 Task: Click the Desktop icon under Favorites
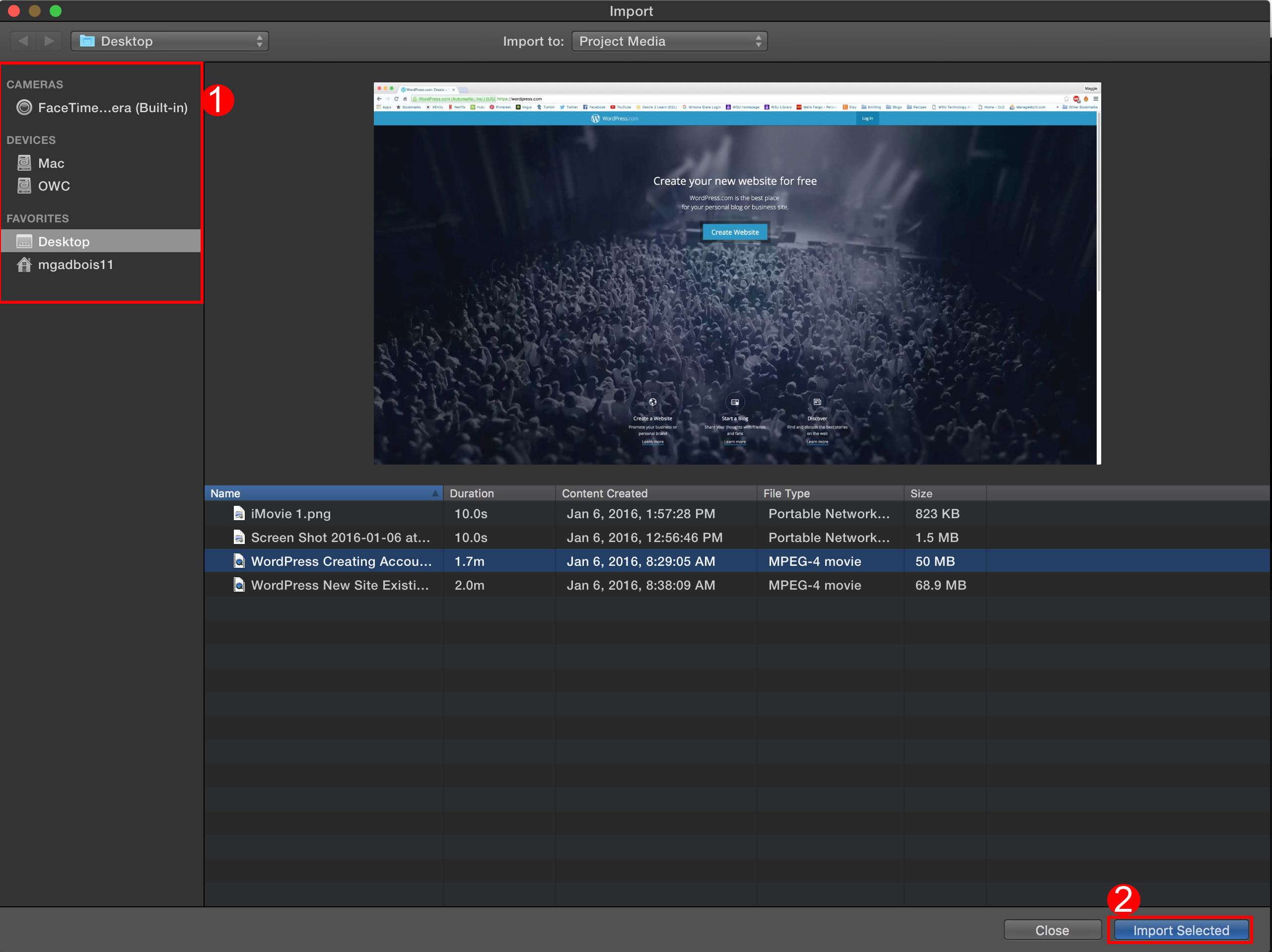pos(24,241)
